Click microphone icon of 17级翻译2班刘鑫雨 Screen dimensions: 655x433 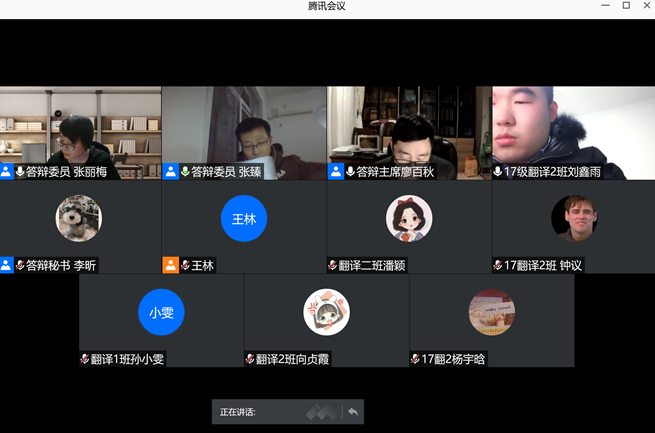pos(498,172)
